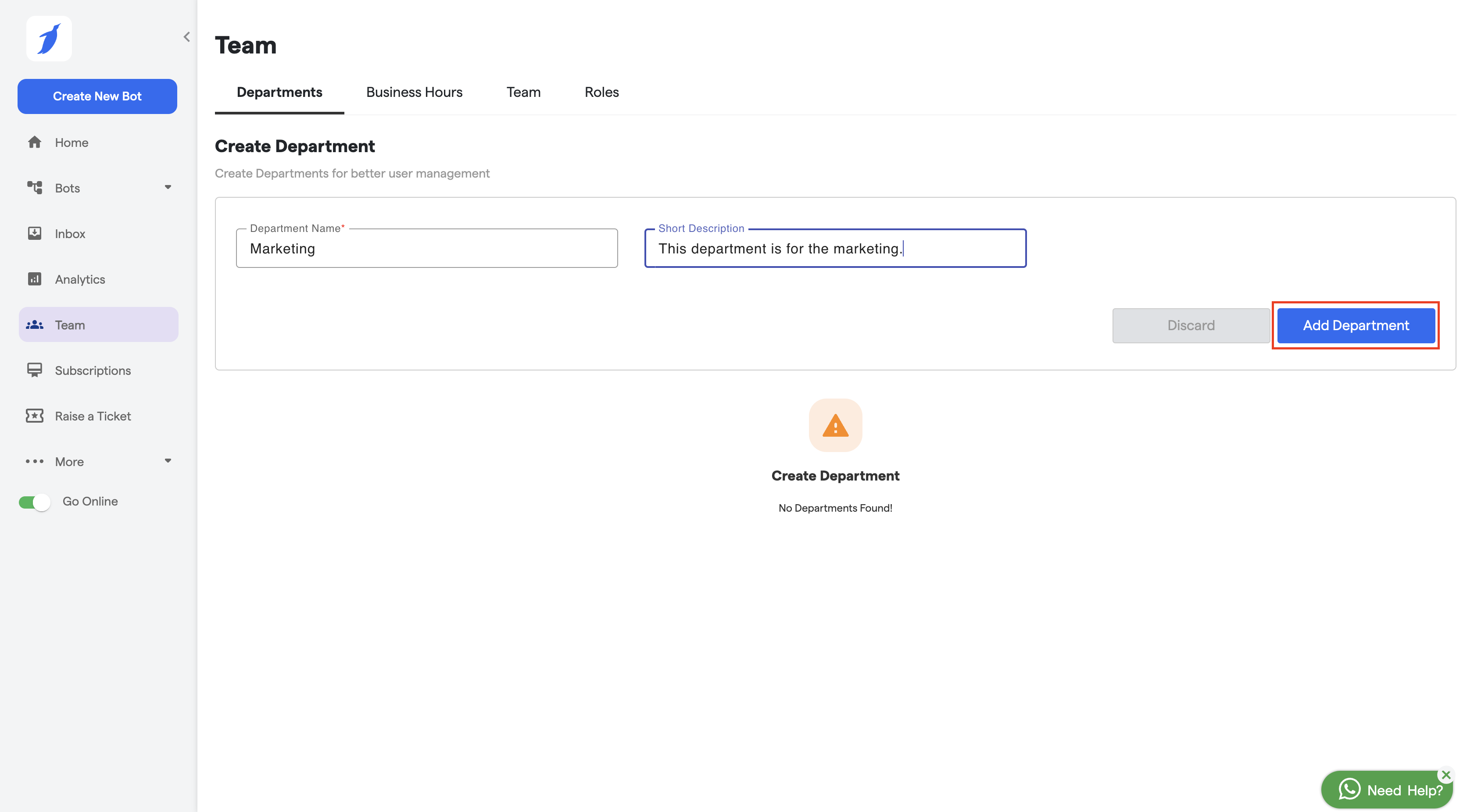The width and height of the screenshot is (1474, 812).
Task: Expand the More menu arrow
Action: pos(168,461)
